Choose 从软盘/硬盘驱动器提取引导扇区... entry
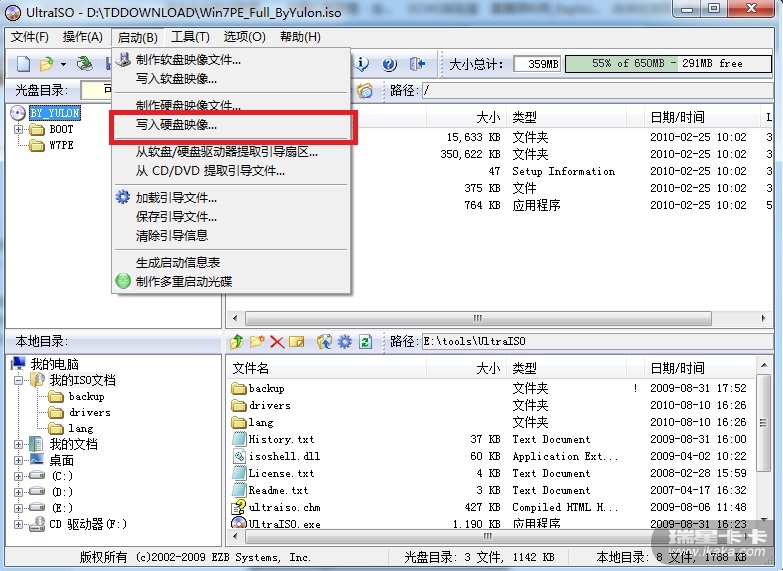 pyautogui.click(x=232, y=152)
